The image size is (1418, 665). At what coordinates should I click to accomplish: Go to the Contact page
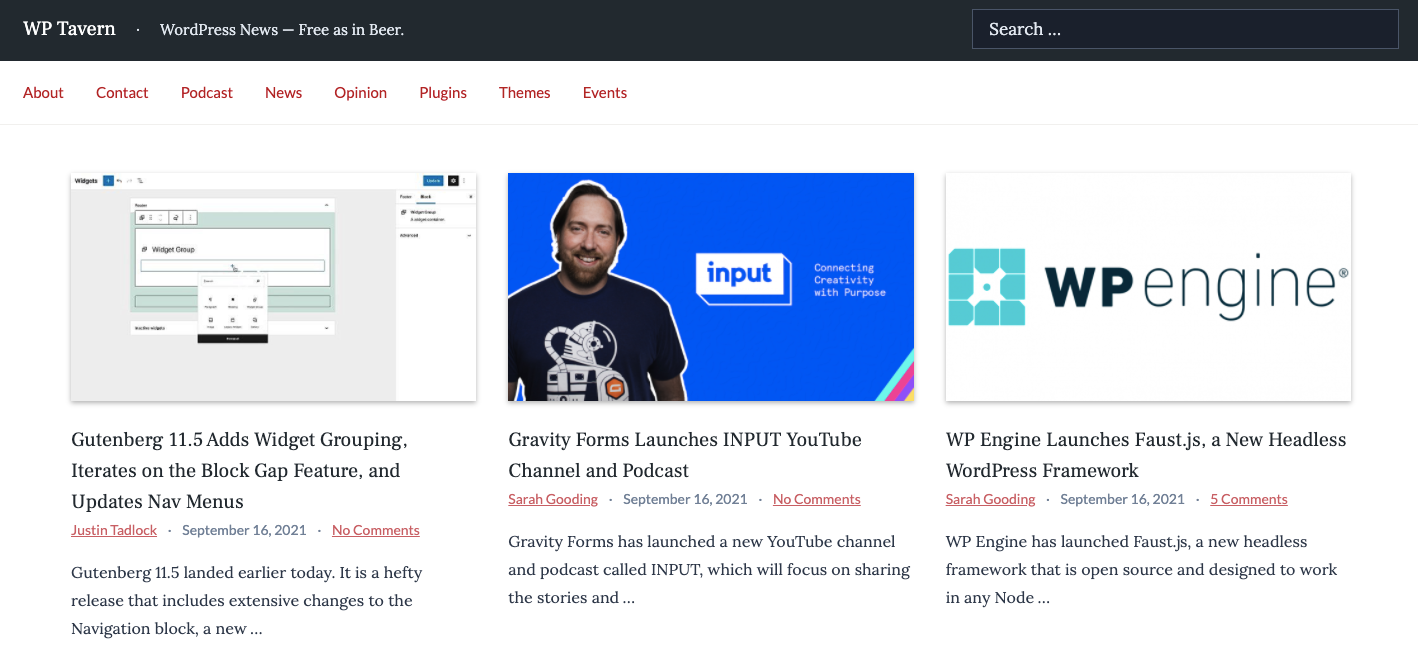click(x=122, y=92)
